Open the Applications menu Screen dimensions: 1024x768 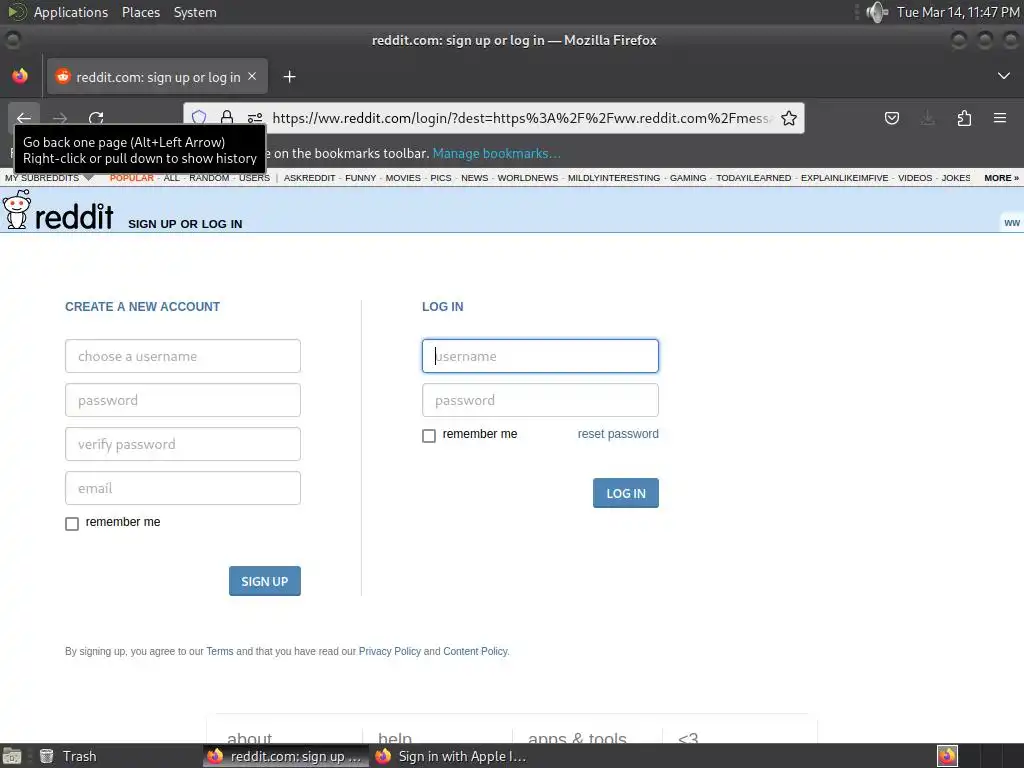click(x=71, y=12)
